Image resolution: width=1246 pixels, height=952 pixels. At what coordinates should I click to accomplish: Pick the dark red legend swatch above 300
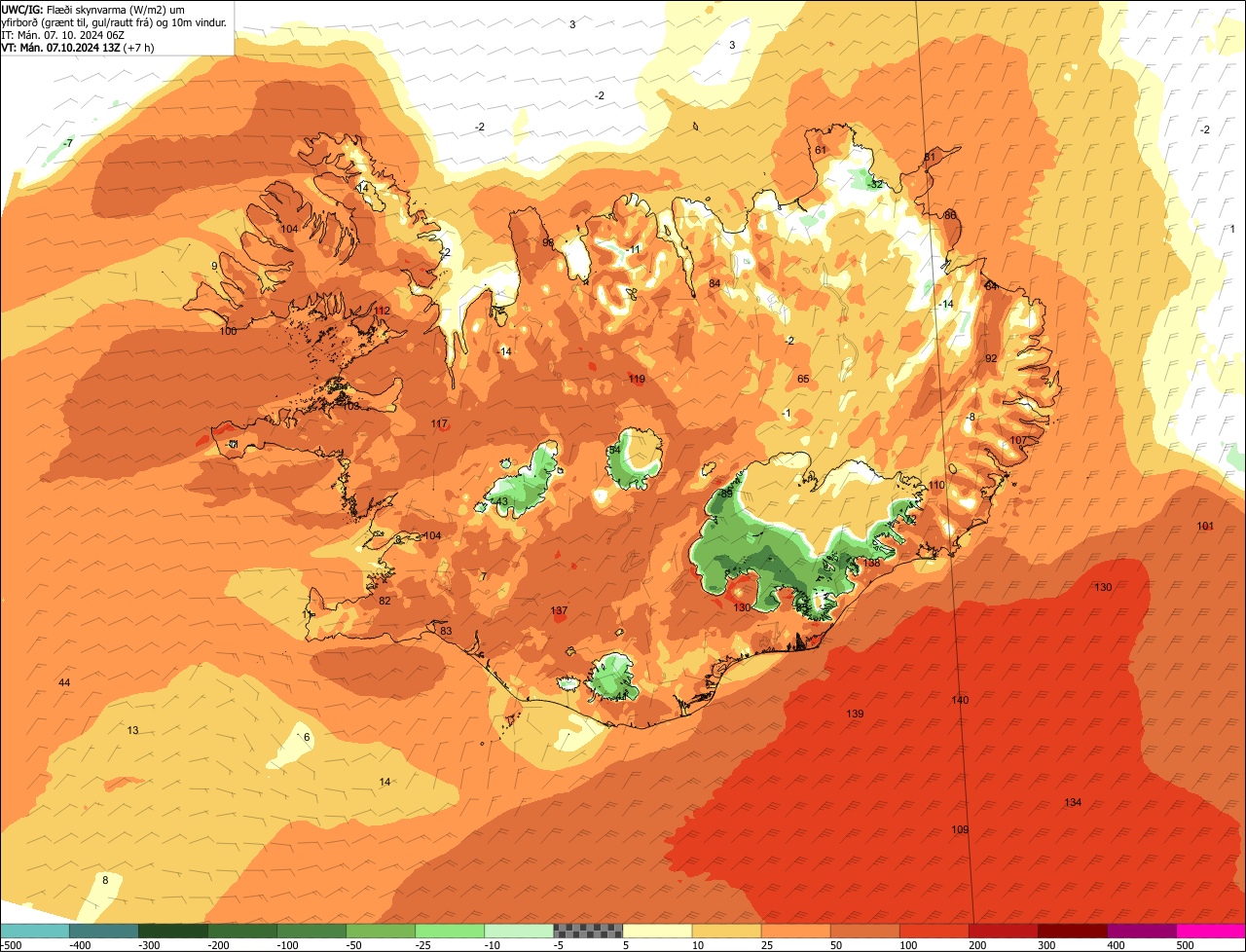(1072, 931)
